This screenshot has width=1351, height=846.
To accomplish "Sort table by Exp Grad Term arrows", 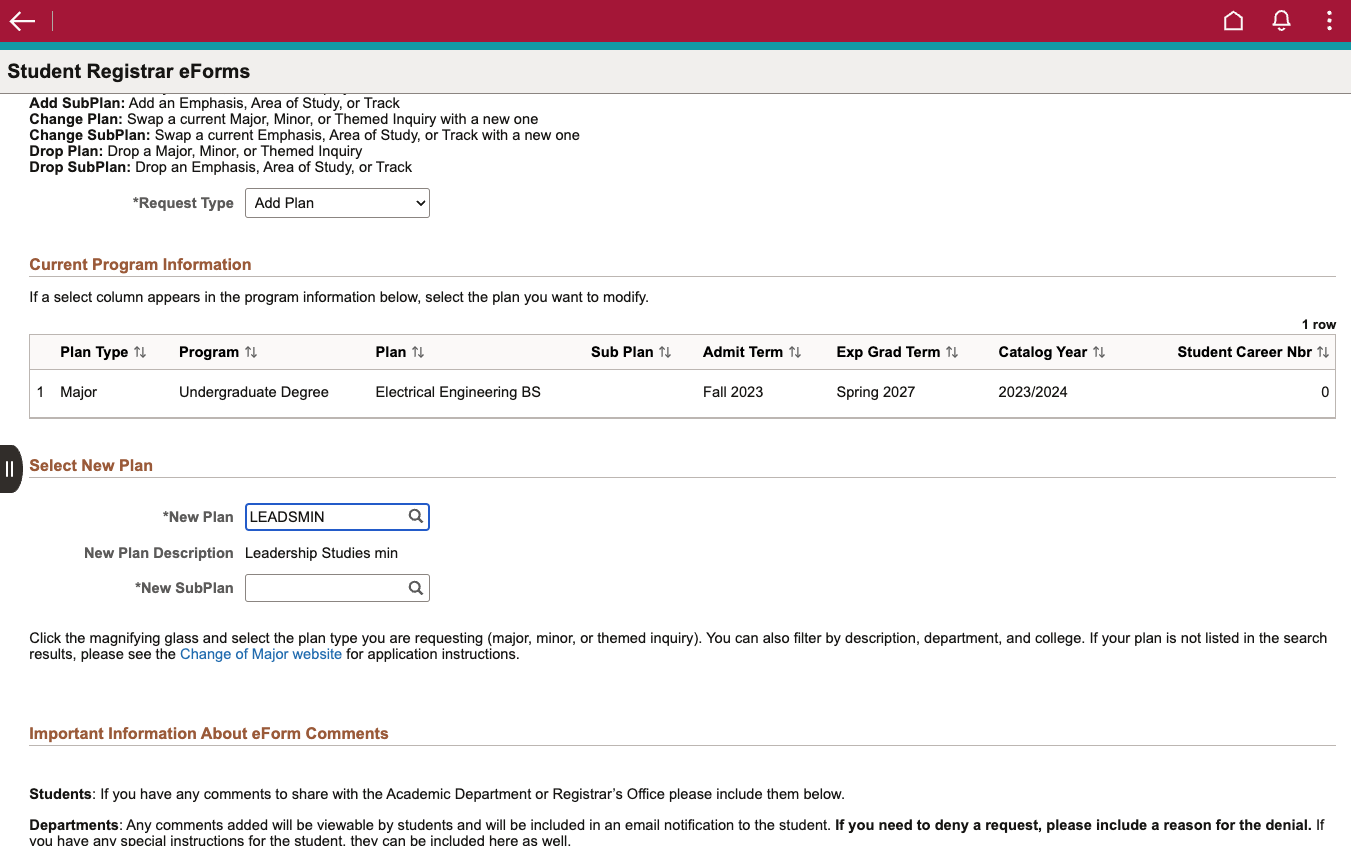I will 952,352.
